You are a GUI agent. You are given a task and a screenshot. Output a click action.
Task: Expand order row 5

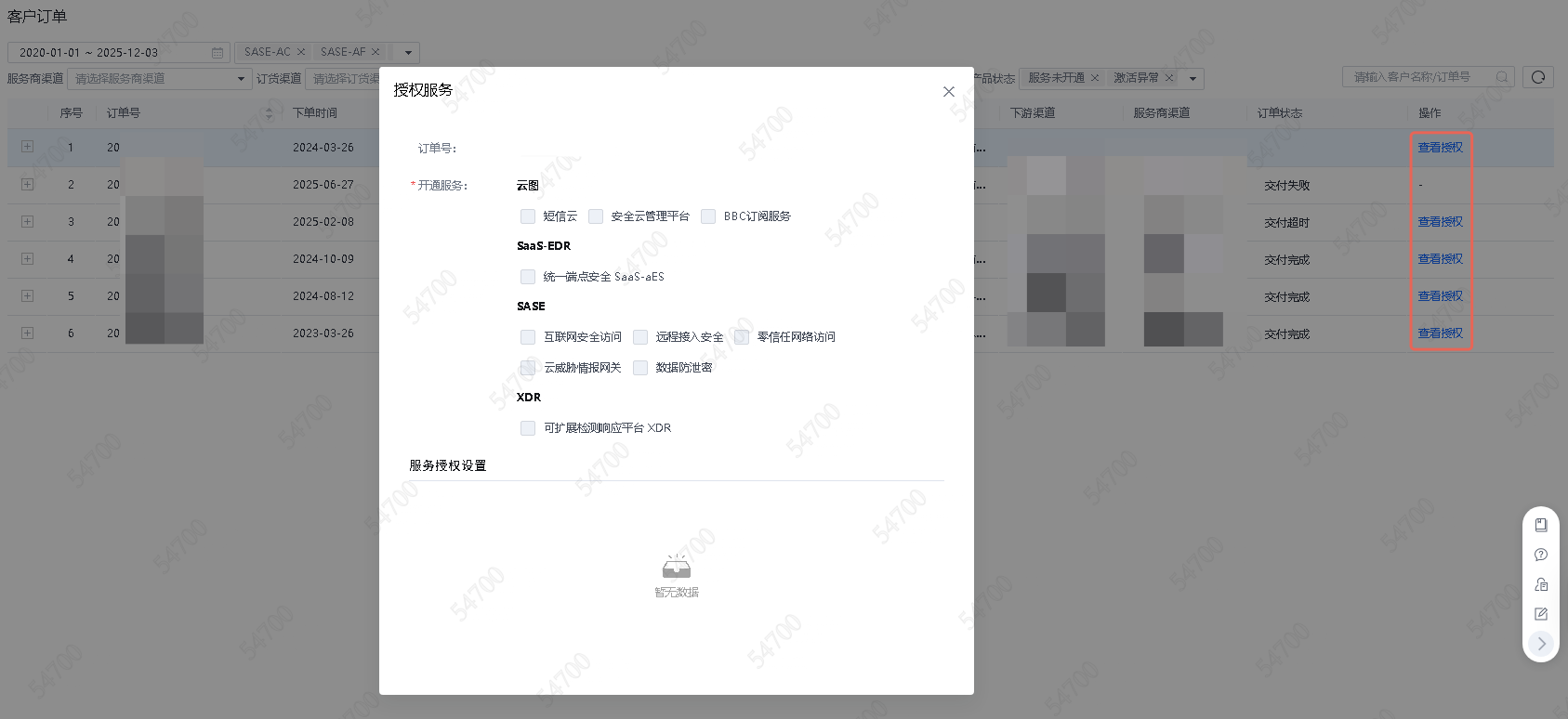point(27,295)
